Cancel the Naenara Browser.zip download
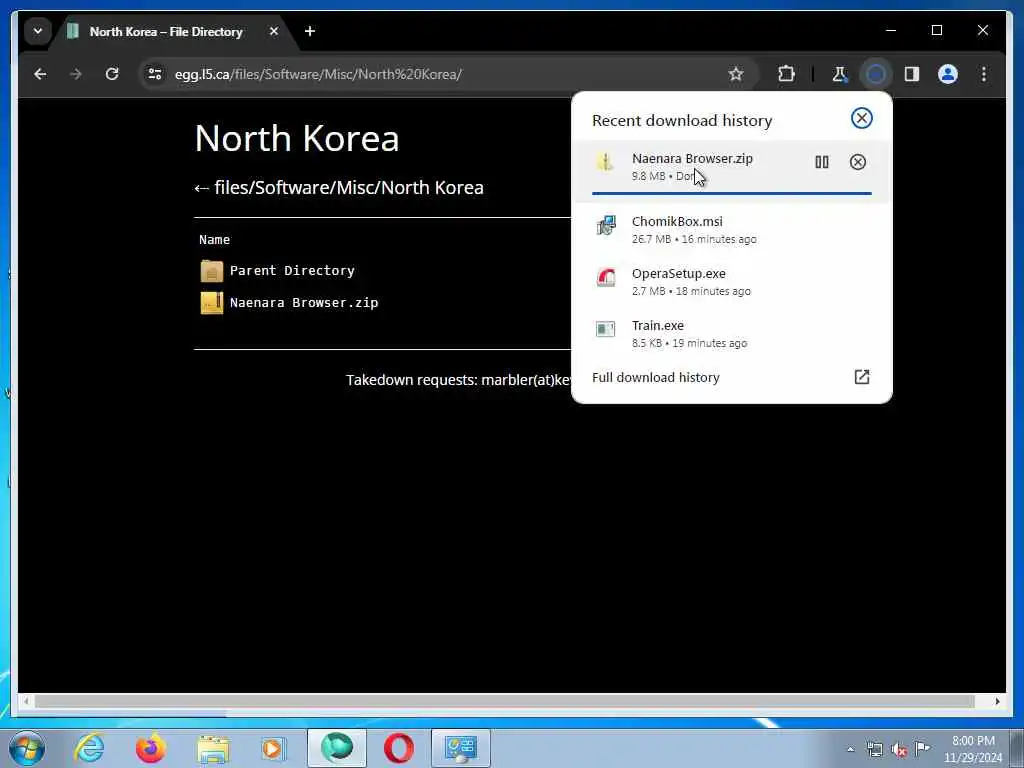Image resolution: width=1024 pixels, height=768 pixels. click(857, 162)
